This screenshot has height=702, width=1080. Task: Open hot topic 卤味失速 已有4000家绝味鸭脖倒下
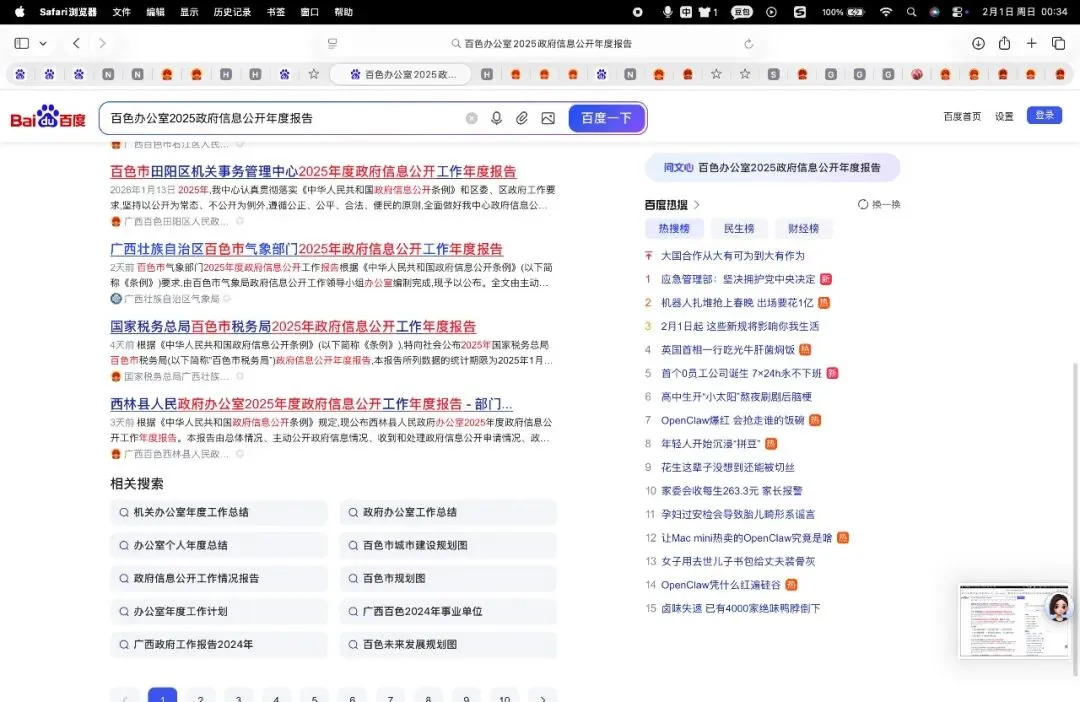(740, 608)
